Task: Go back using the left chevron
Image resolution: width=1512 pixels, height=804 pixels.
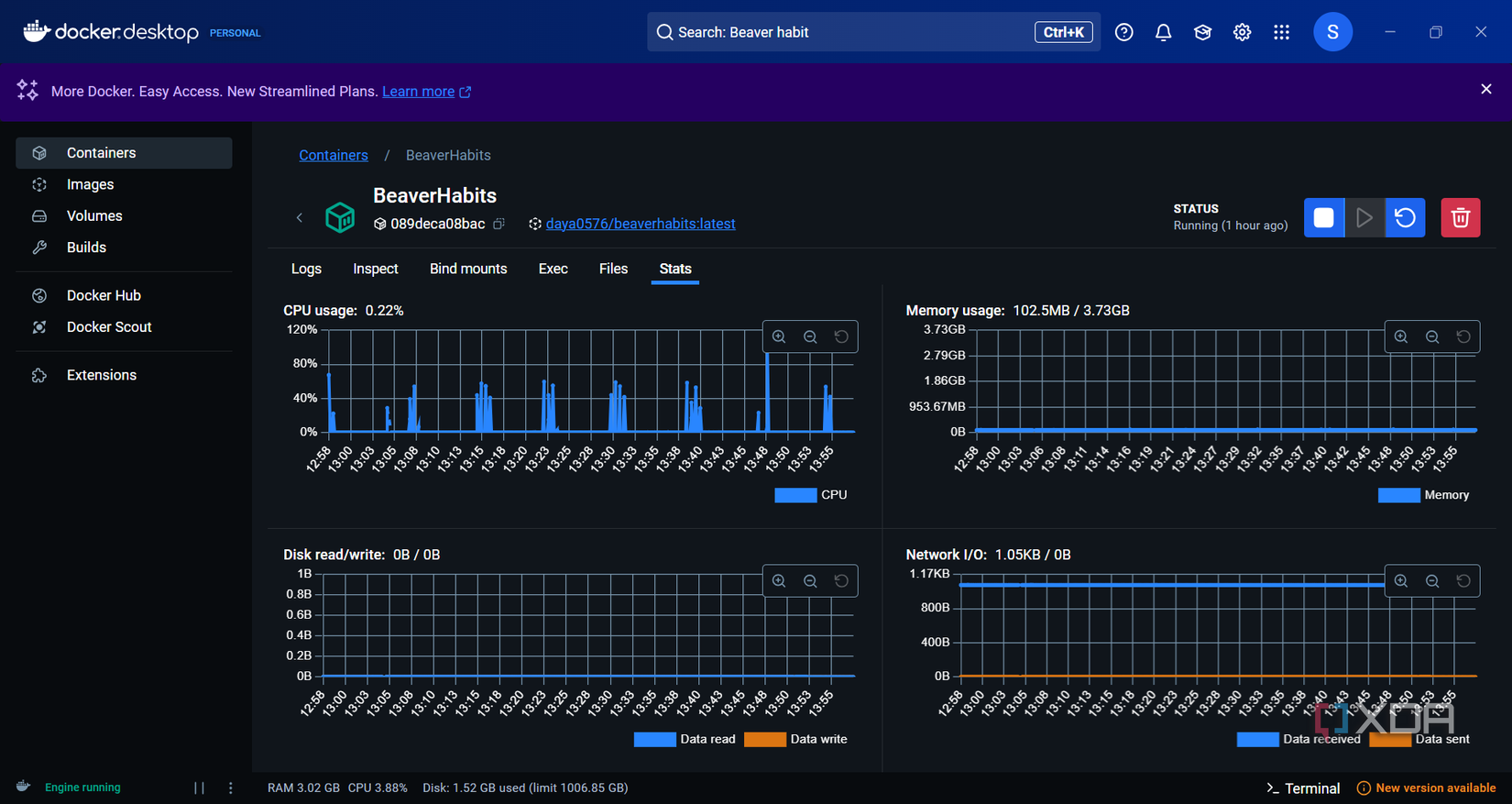Action: pyautogui.click(x=300, y=218)
